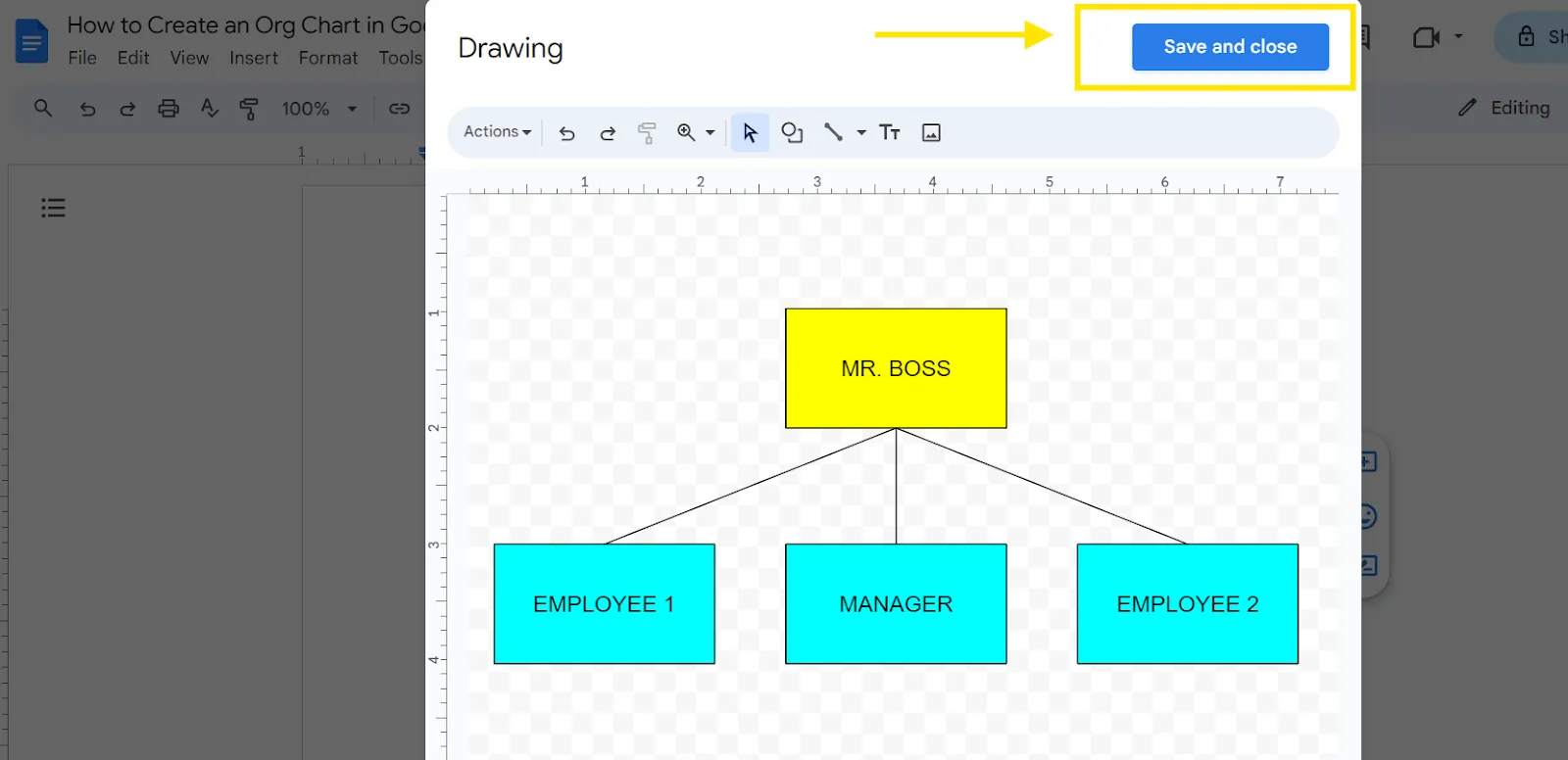Screen dimensions: 1568x760
Task: Click the spell check icon in Docs
Action: [209, 108]
